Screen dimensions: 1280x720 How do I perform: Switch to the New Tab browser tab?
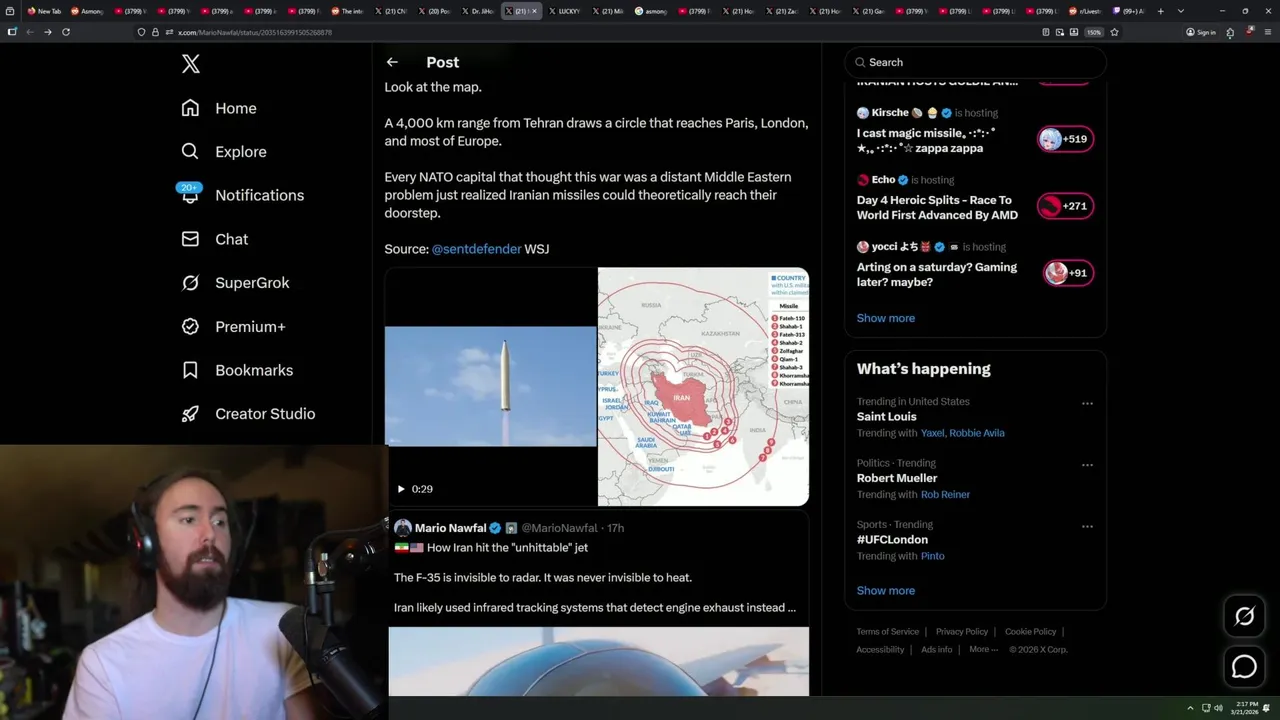43,11
